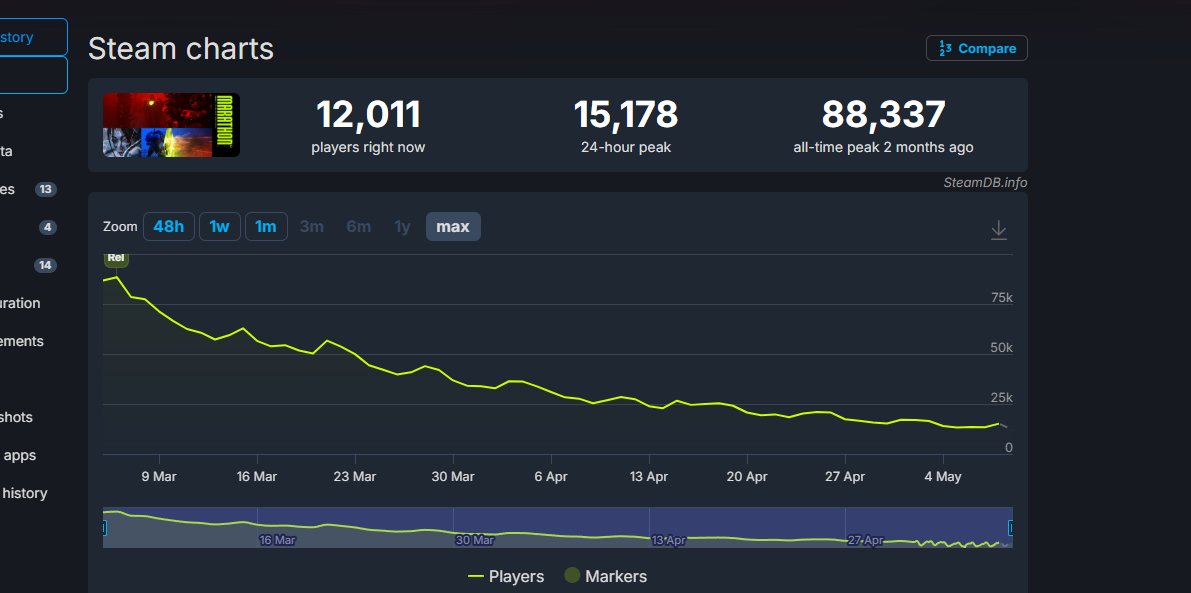Select the max zoom range
The width and height of the screenshot is (1191, 593).
pyautogui.click(x=453, y=226)
